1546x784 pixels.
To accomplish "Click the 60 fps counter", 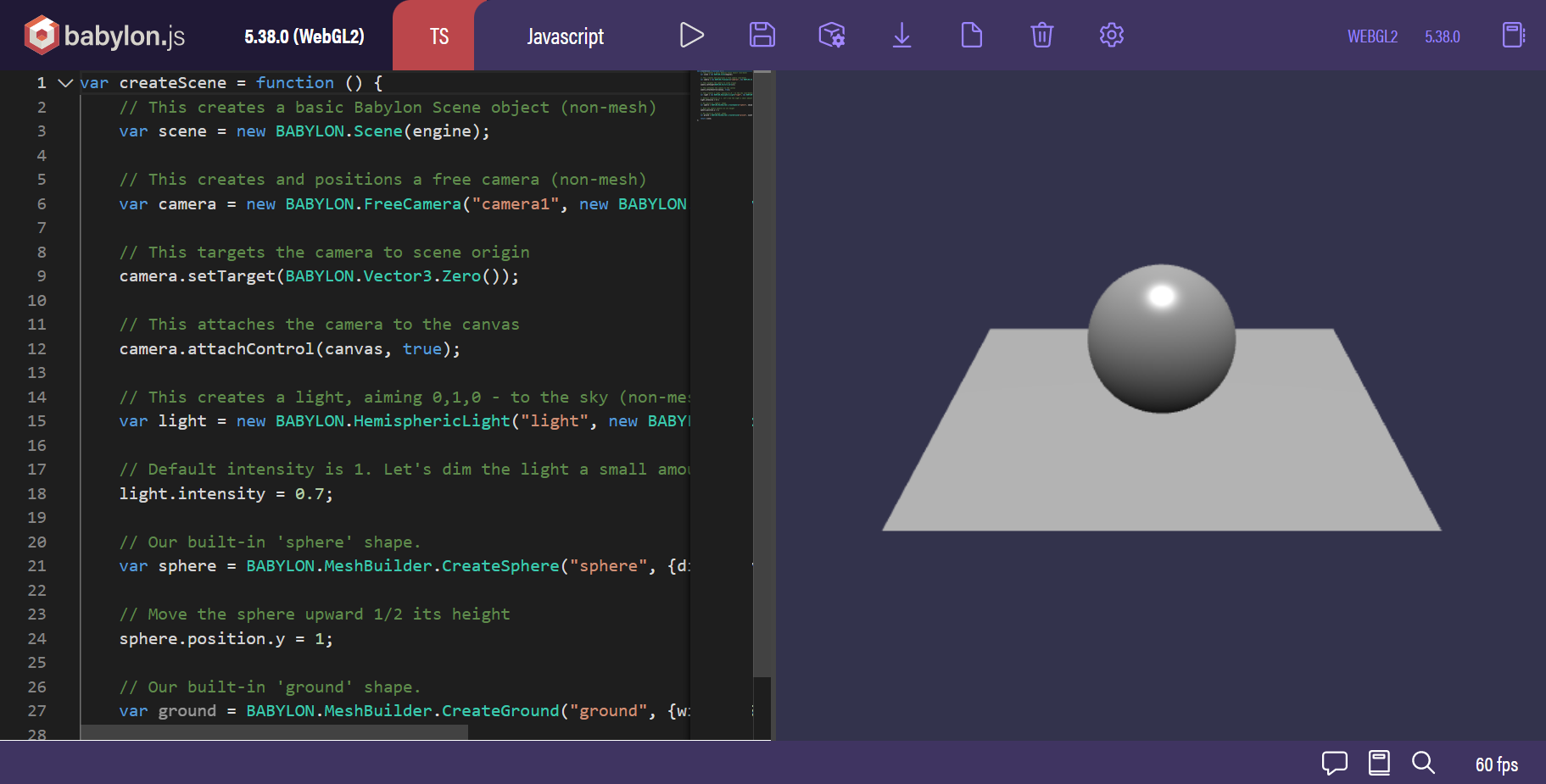I will (1495, 764).
